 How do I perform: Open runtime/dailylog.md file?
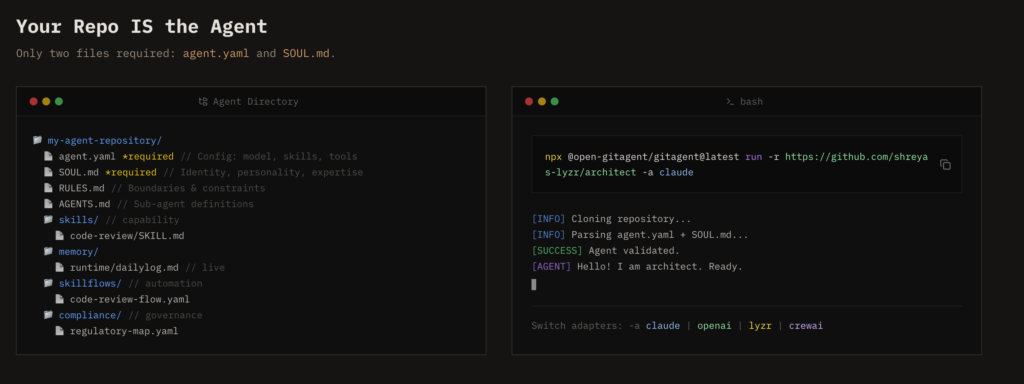click(x=124, y=268)
